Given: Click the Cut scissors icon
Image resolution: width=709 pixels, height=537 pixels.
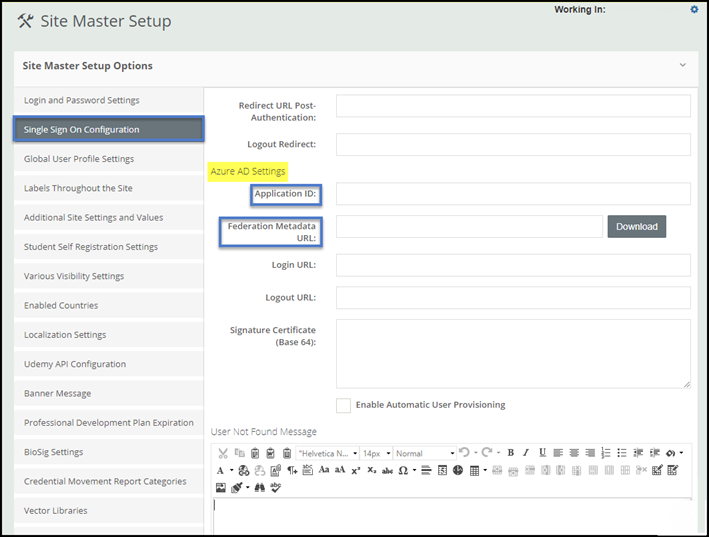Looking at the screenshot, I should [222, 453].
